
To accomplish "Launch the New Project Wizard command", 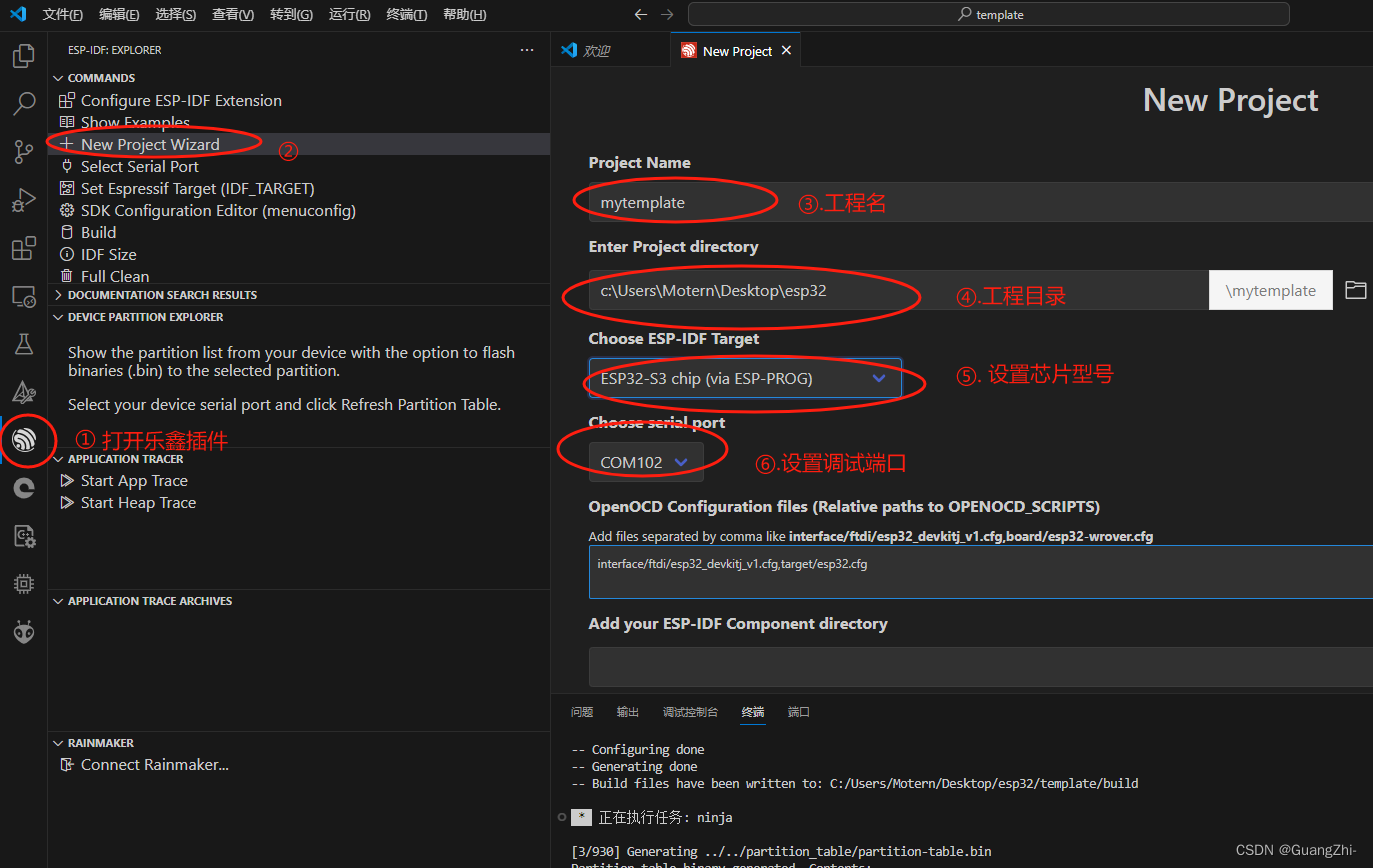I will click(299, 144).
